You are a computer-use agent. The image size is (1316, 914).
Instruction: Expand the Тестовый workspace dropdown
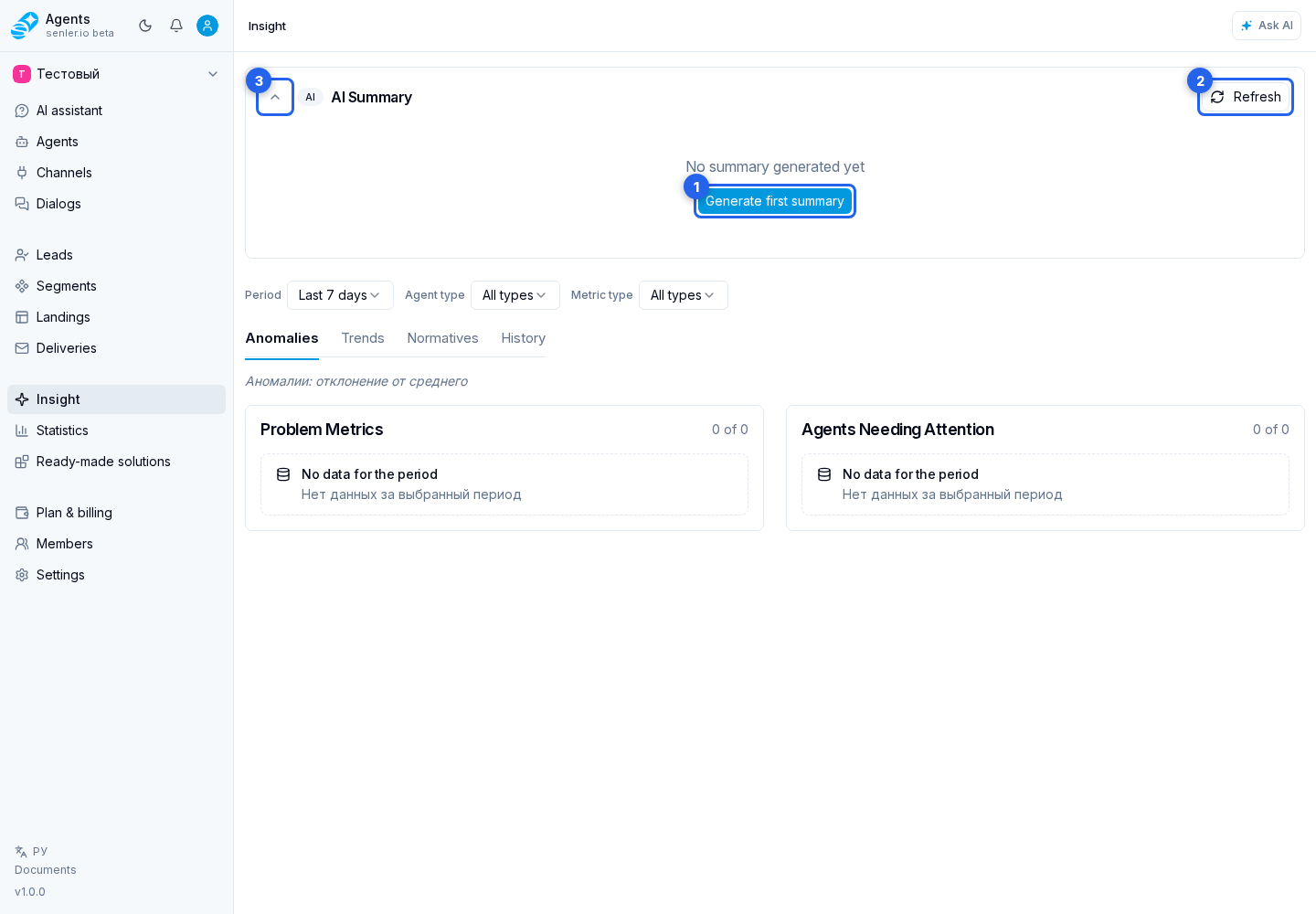coord(116,74)
